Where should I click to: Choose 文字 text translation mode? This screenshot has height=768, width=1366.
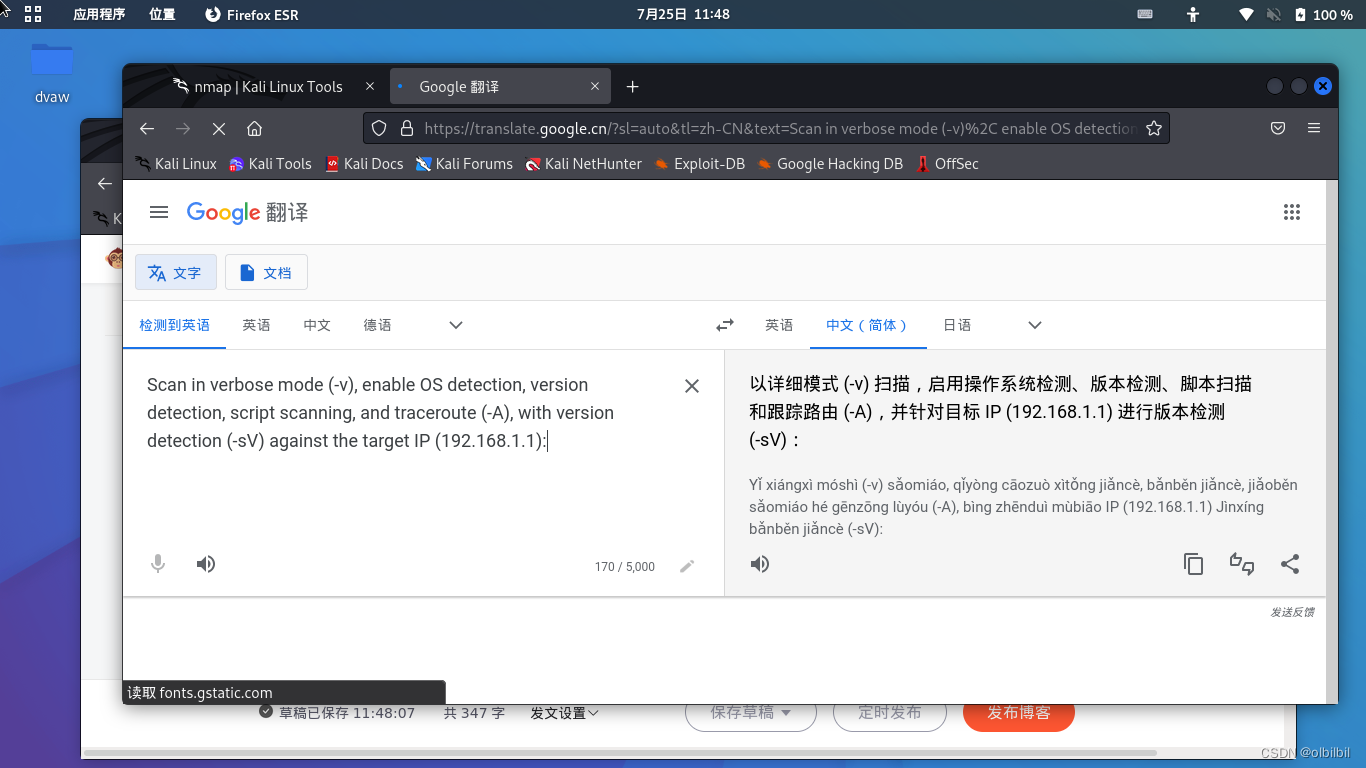point(176,272)
